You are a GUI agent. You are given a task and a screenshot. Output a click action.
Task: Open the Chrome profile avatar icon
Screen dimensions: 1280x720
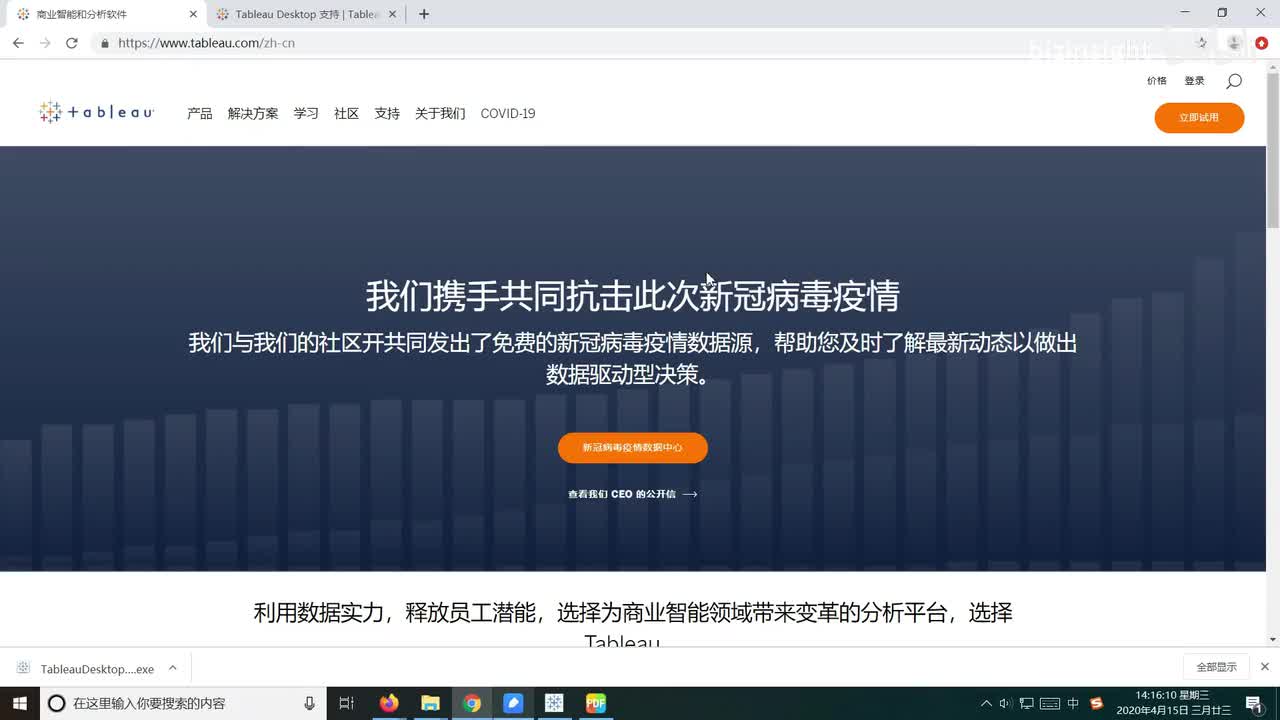point(1234,43)
